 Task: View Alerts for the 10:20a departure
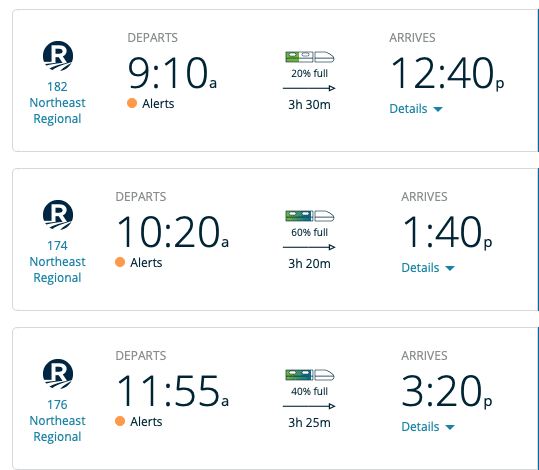pos(146,263)
